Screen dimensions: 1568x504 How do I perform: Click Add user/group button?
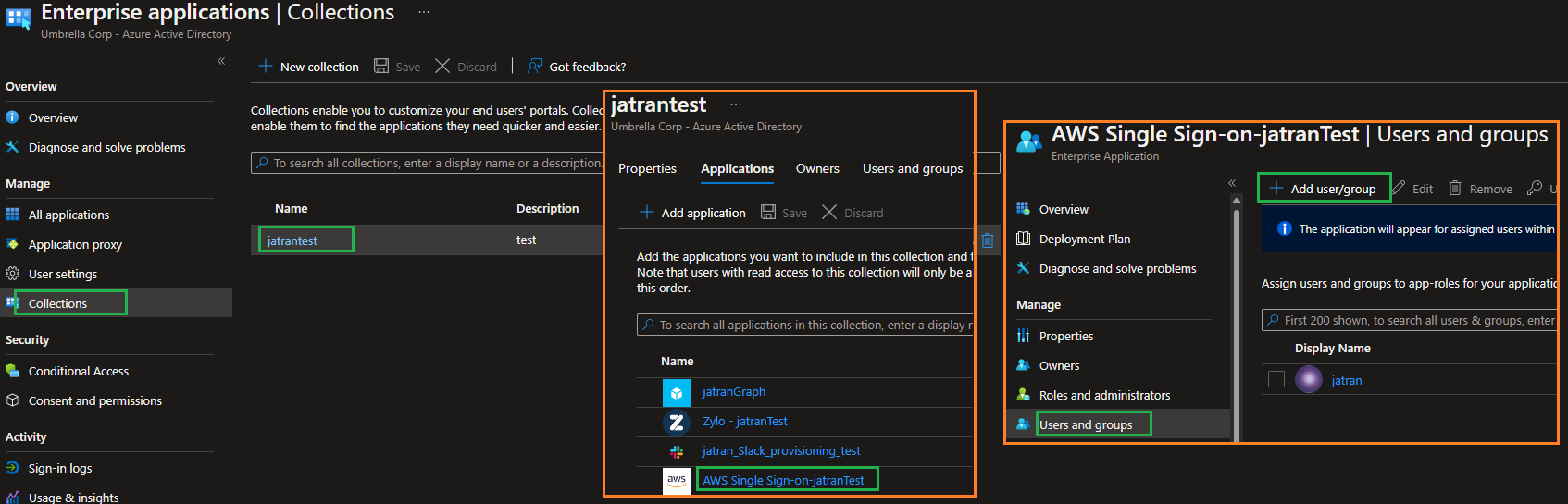(1325, 189)
